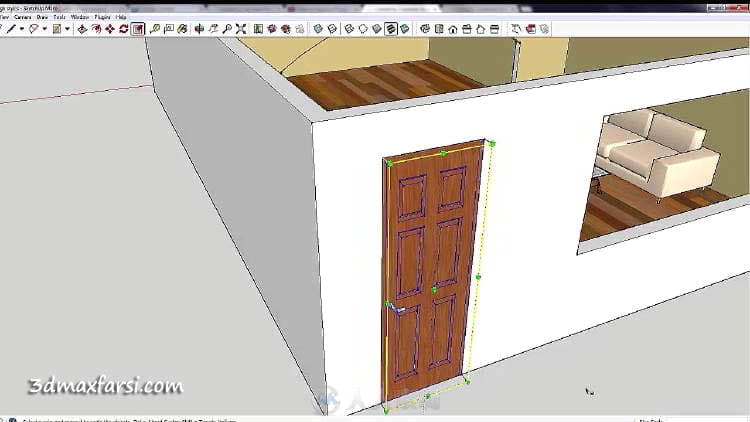This screenshot has height=422, width=750.
Task: Click the Send to LayOut icon
Action: (300, 29)
